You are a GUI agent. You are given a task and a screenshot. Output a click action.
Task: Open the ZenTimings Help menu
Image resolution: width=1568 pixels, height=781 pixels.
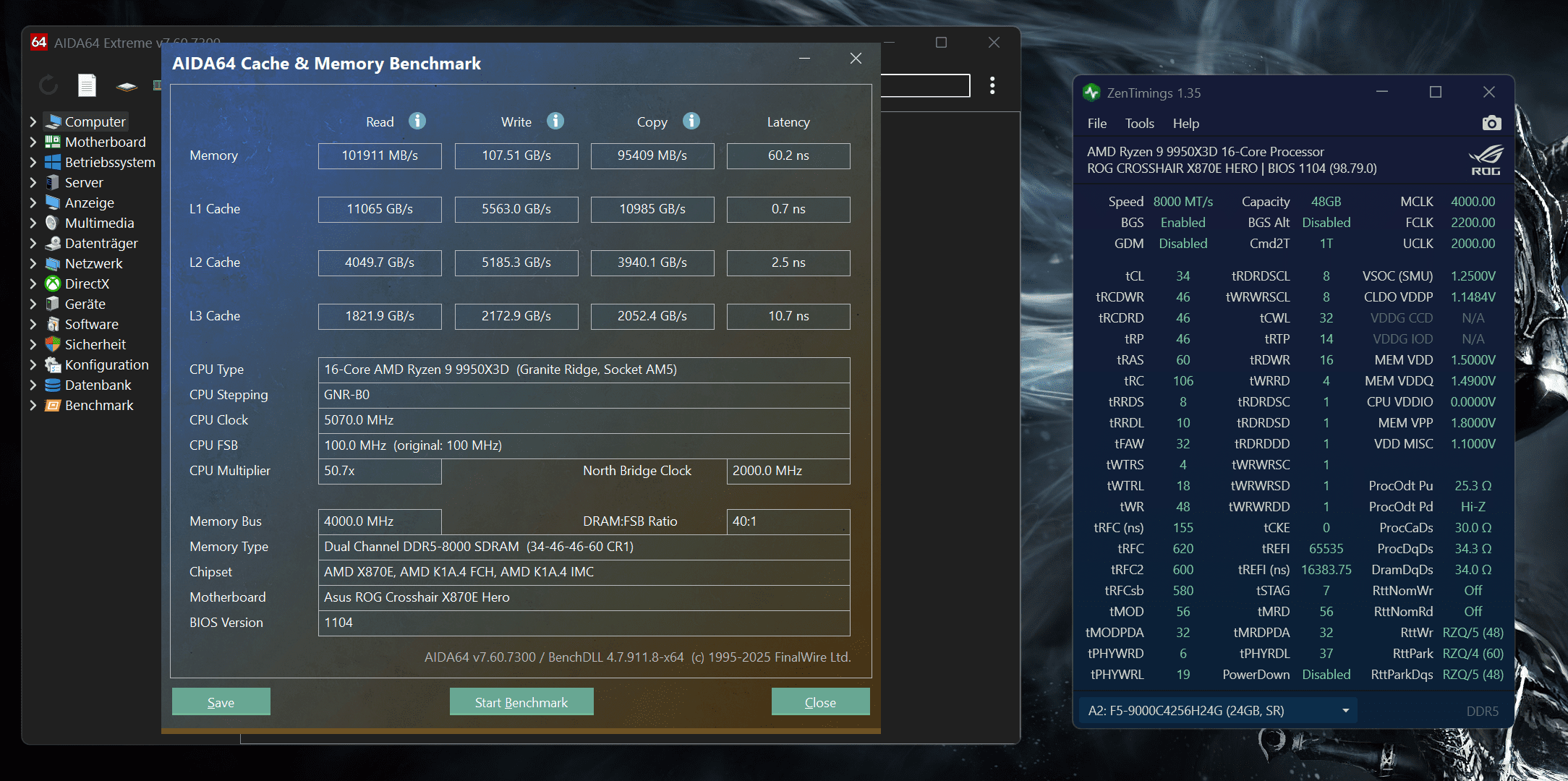click(1185, 124)
